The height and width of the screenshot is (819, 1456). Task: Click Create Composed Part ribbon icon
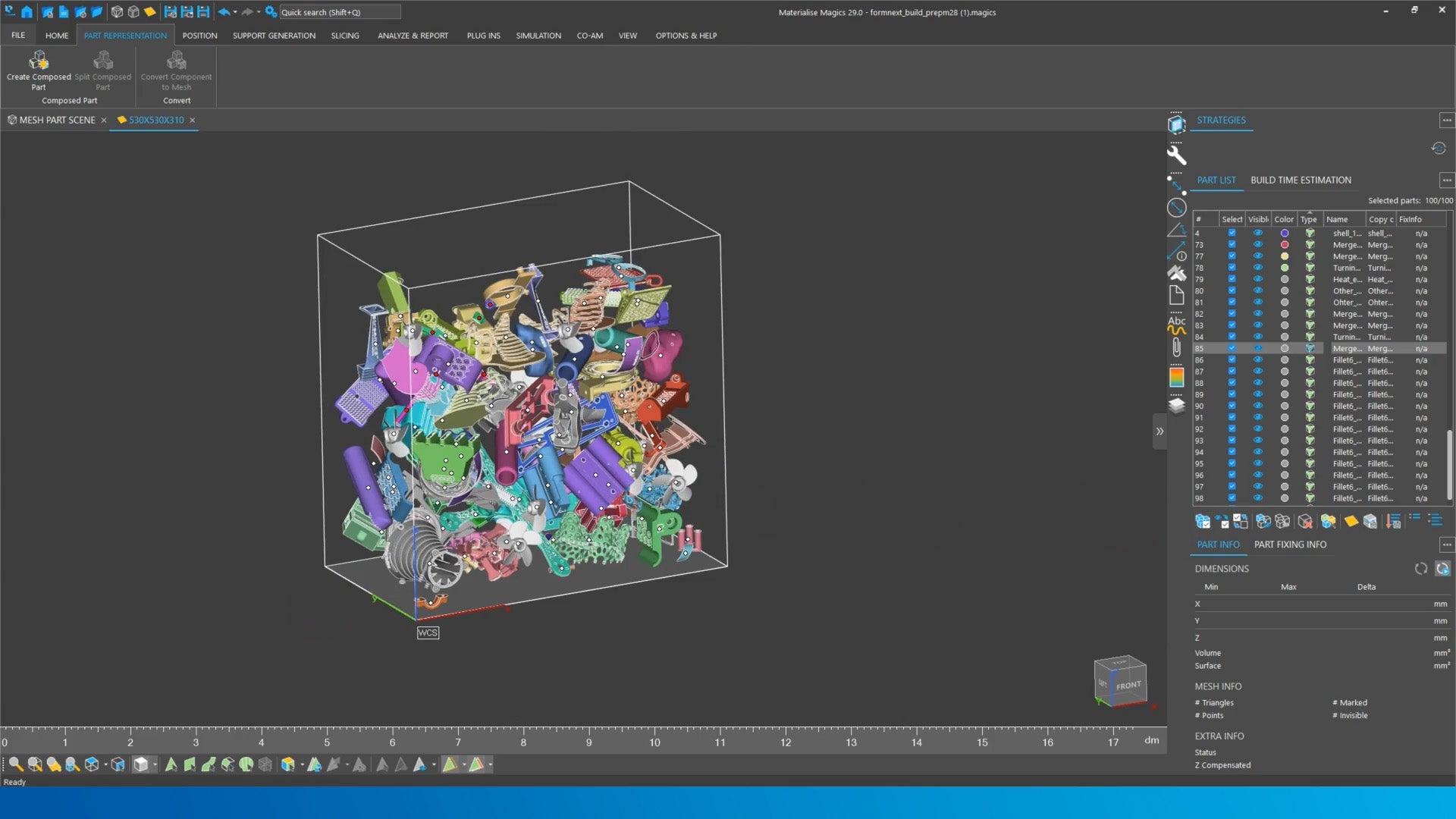click(39, 61)
